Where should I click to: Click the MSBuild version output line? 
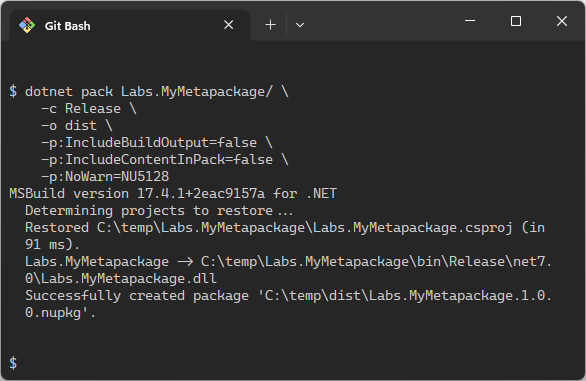click(x=173, y=194)
